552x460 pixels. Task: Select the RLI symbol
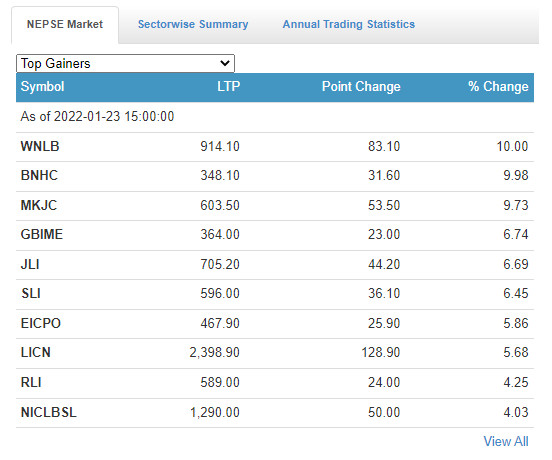tap(31, 382)
